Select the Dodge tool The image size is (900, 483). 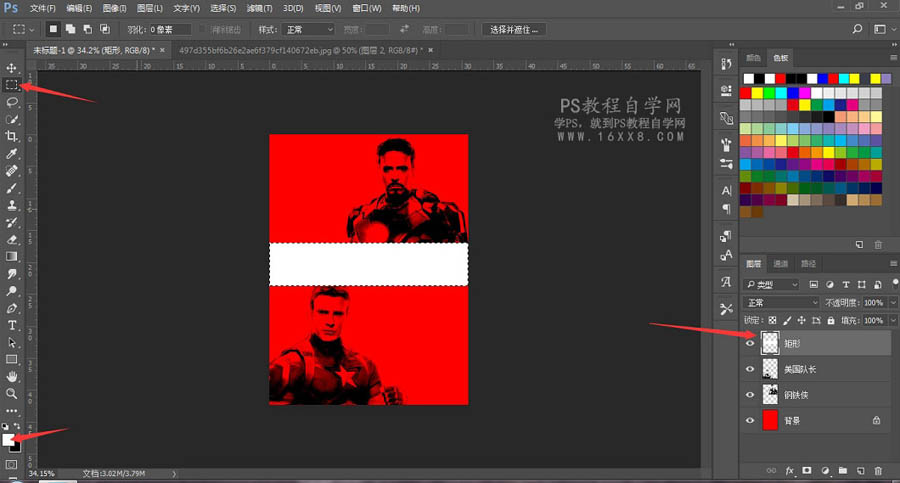[x=11, y=291]
